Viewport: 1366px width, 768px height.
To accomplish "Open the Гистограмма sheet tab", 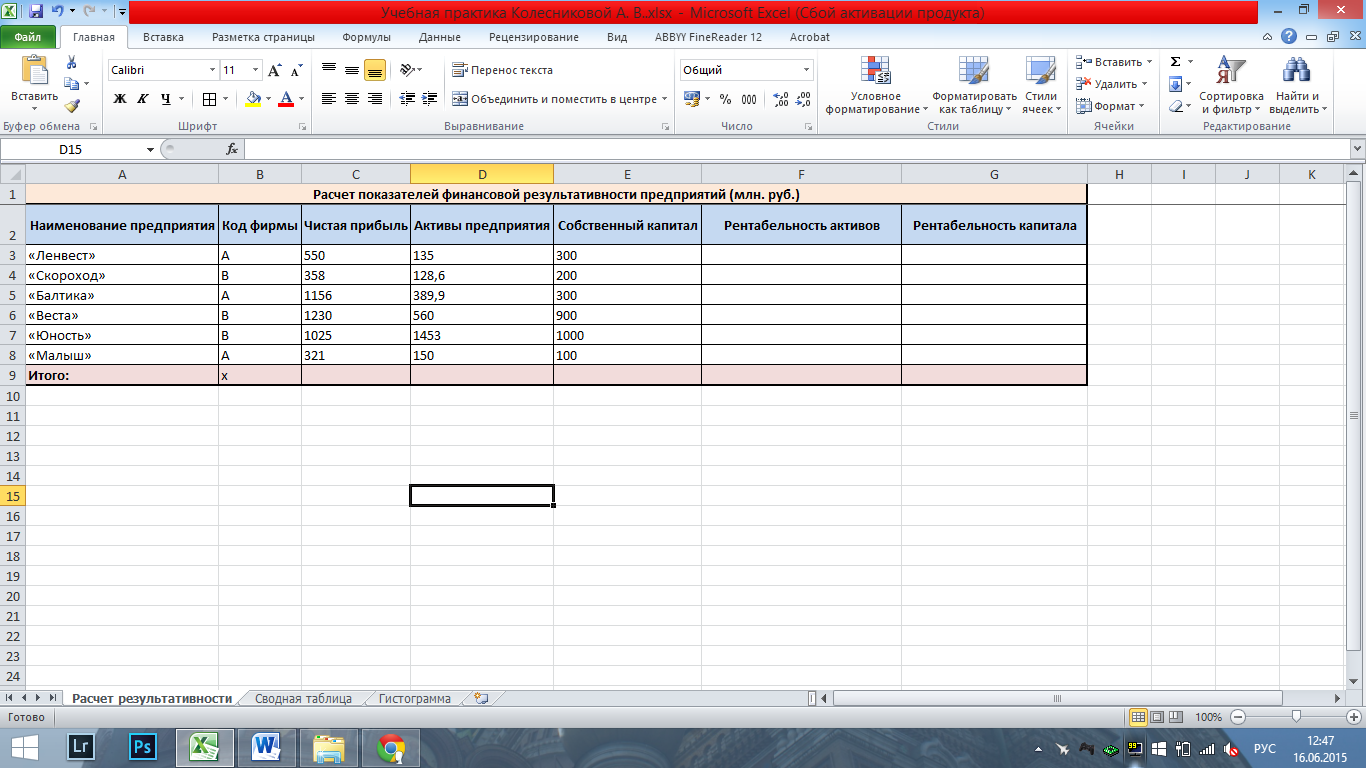I will coord(415,698).
